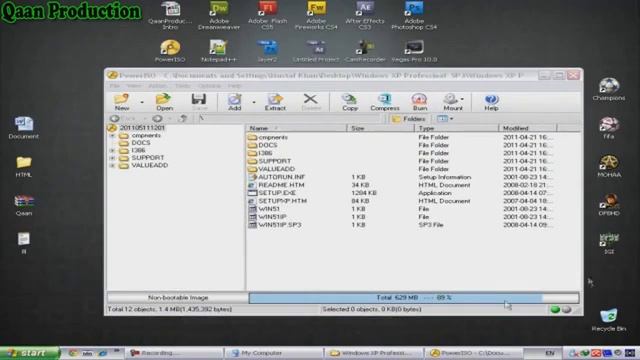This screenshot has width=640, height=360.
Task: Sort by the Modified column header
Action: (527, 128)
